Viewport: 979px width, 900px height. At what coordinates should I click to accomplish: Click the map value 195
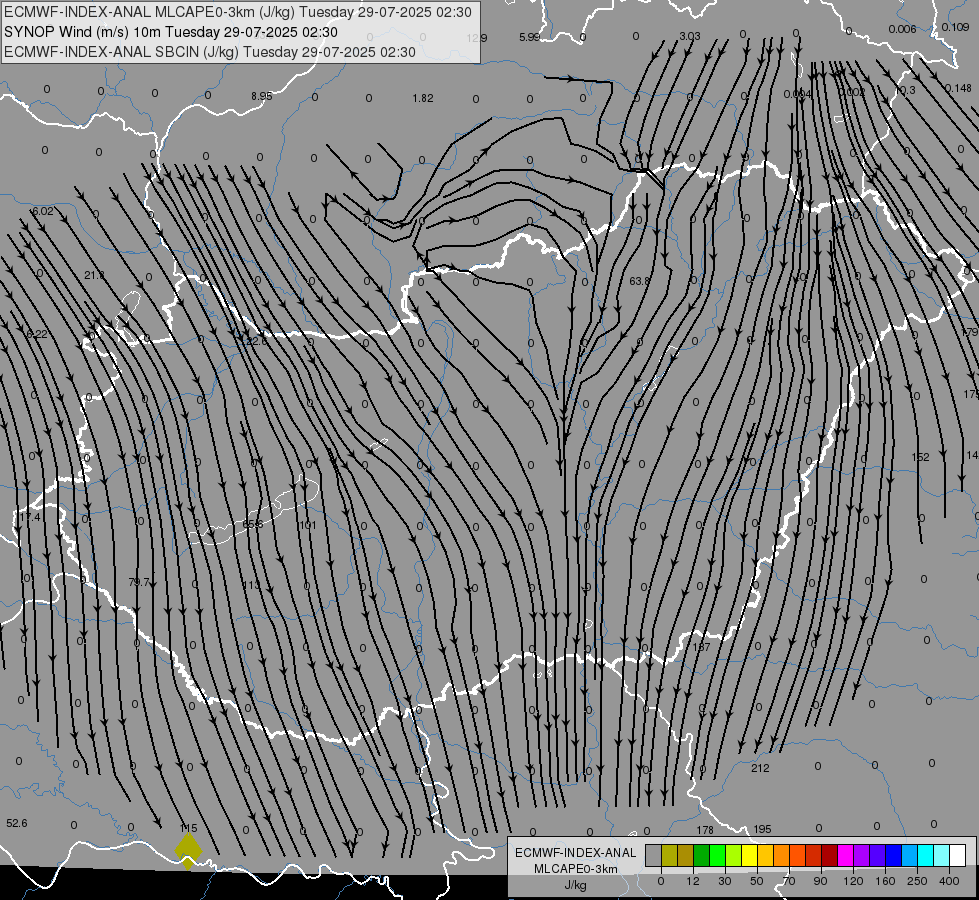coord(762,829)
